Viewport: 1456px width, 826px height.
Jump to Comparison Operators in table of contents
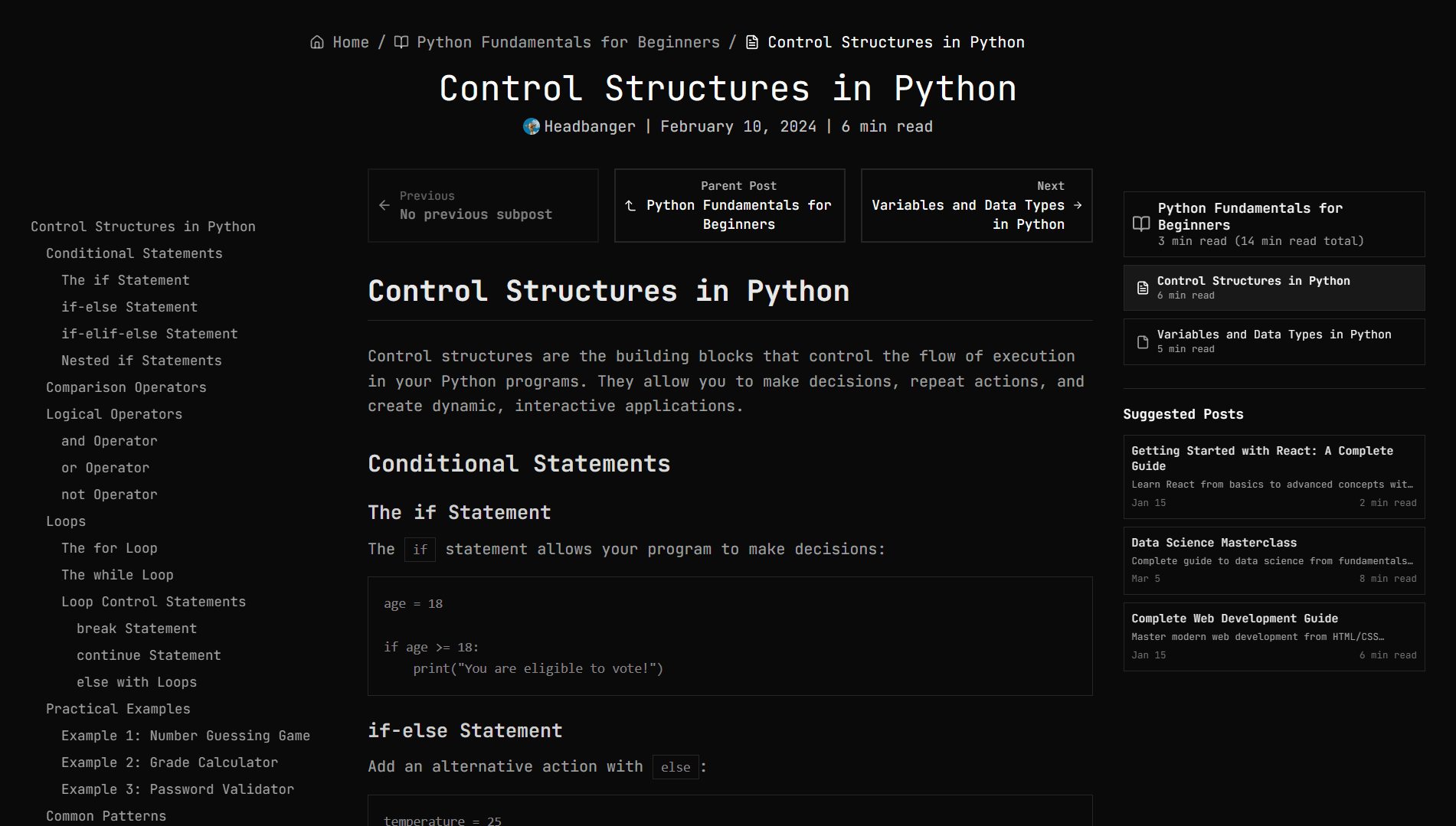126,387
